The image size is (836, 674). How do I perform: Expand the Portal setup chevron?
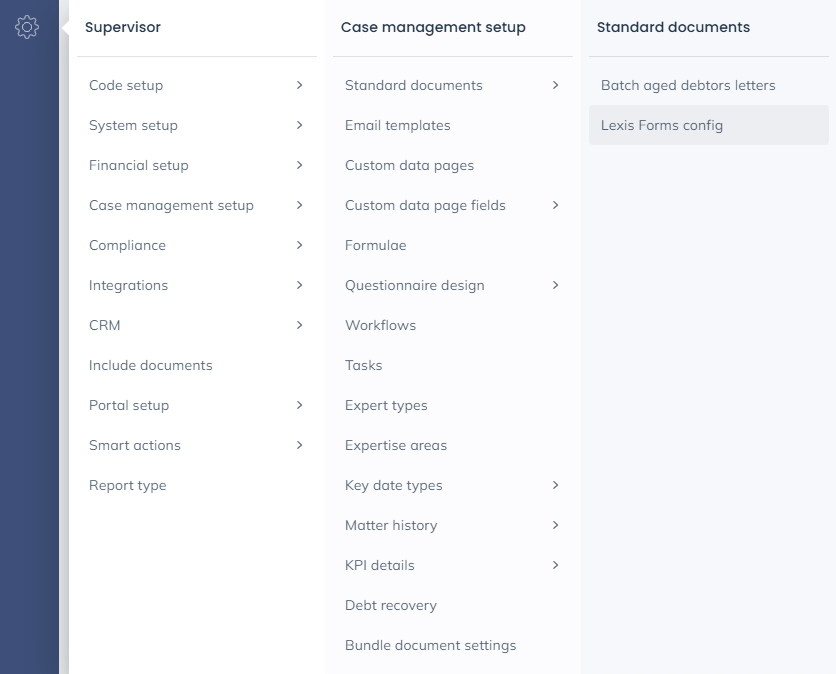pos(299,405)
